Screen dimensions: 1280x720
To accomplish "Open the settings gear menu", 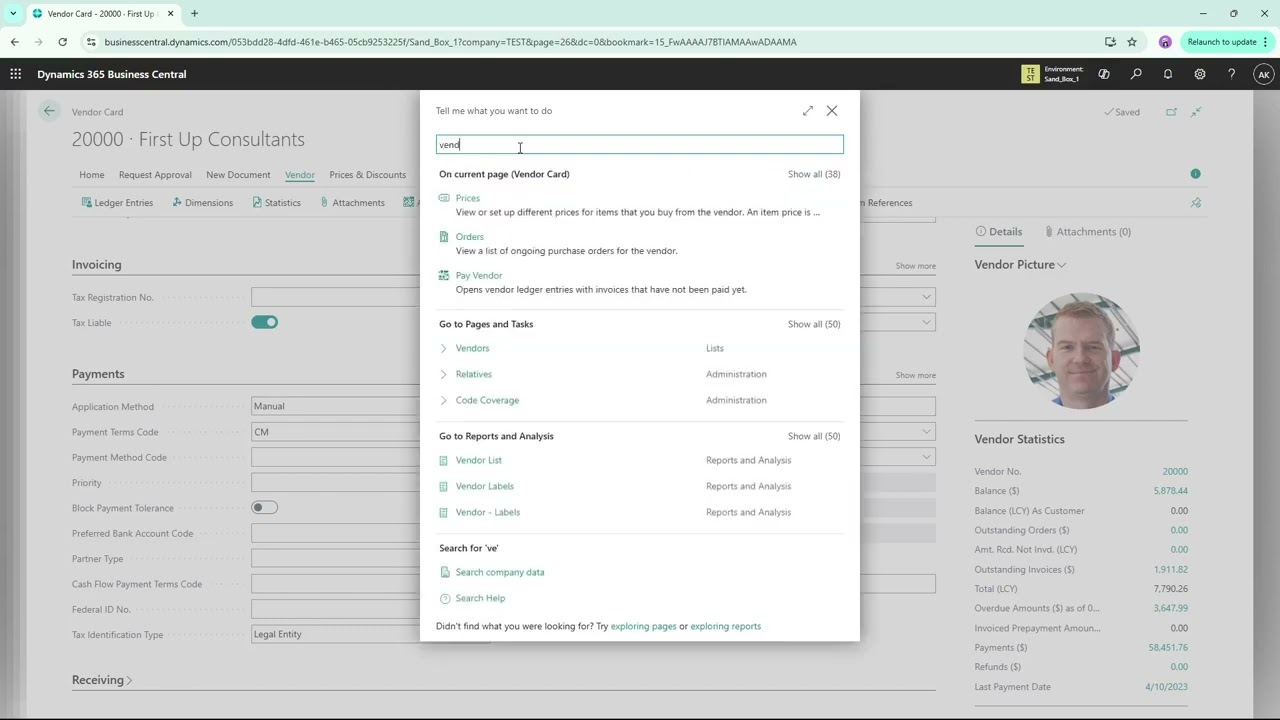I will pyautogui.click(x=1200, y=74).
